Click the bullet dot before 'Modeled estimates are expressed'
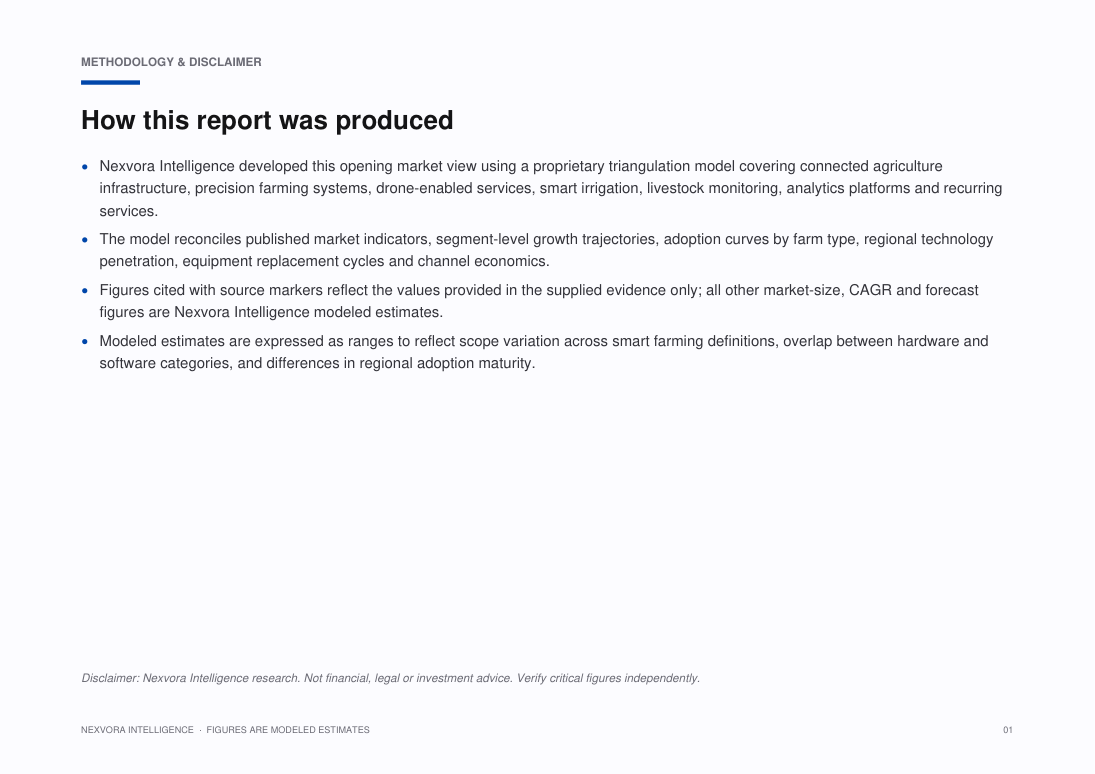The height and width of the screenshot is (774, 1095). [x=85, y=342]
